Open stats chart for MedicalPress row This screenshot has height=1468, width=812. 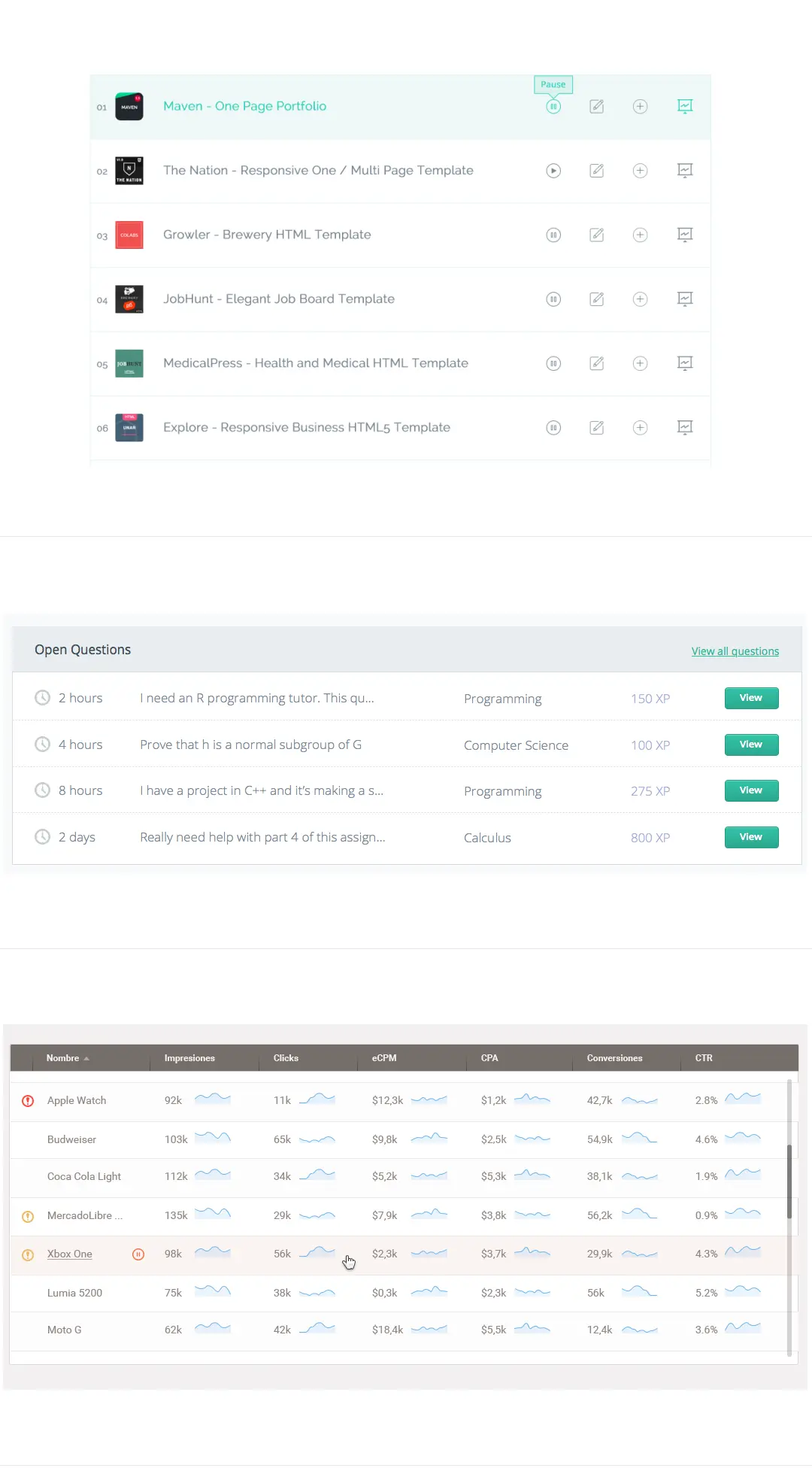685,363
